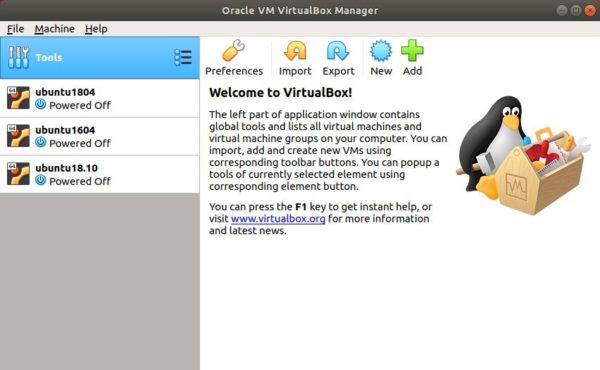
Task: Click the ubuntu1804 OS thumbnail icon
Action: click(x=18, y=98)
